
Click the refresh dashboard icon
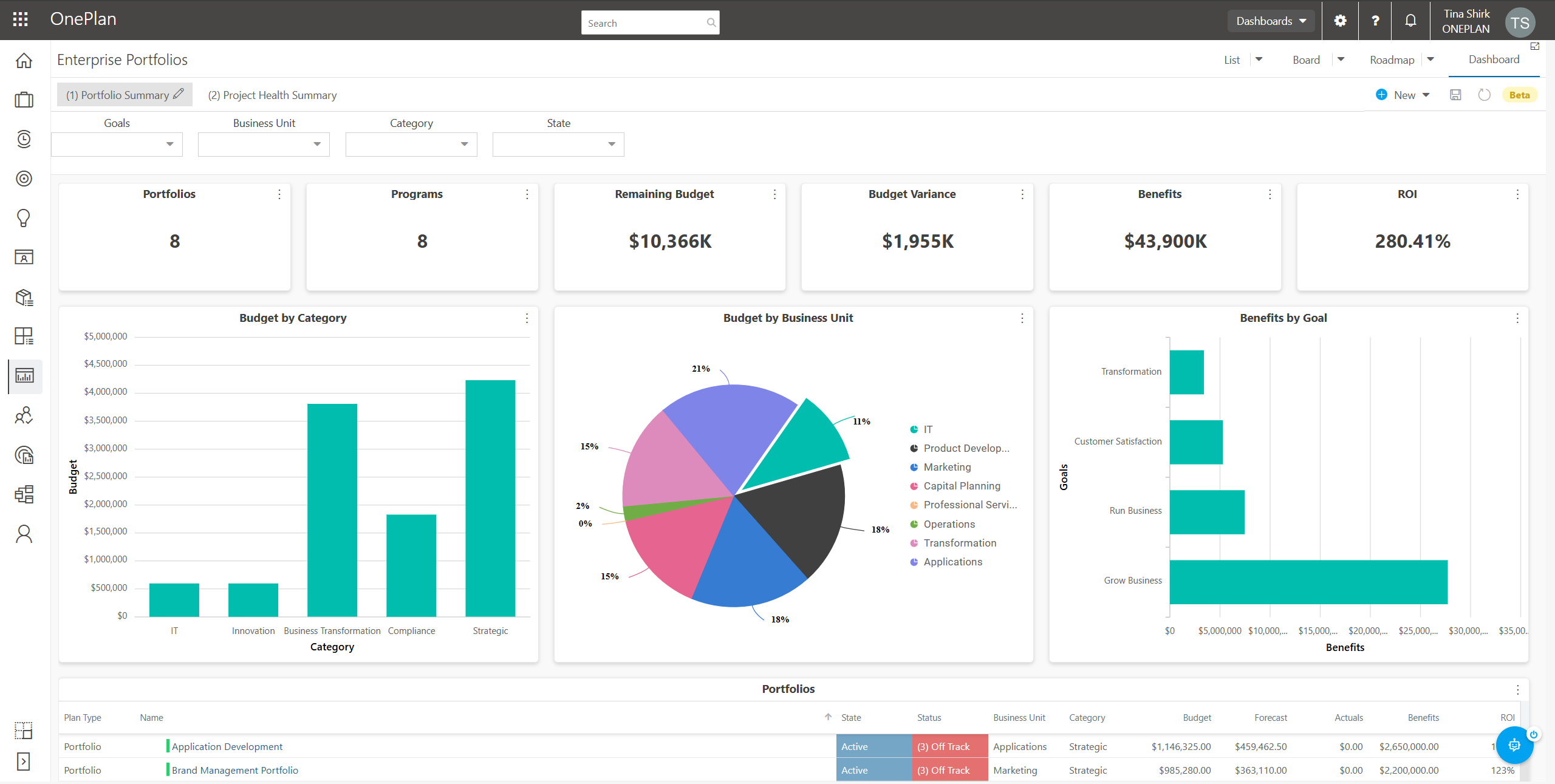1484,95
